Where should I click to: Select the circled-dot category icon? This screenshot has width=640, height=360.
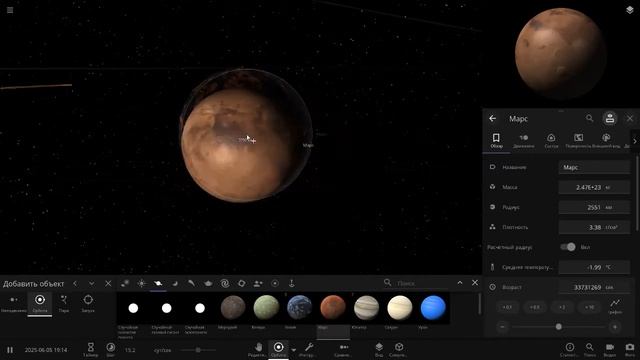[x=275, y=283]
